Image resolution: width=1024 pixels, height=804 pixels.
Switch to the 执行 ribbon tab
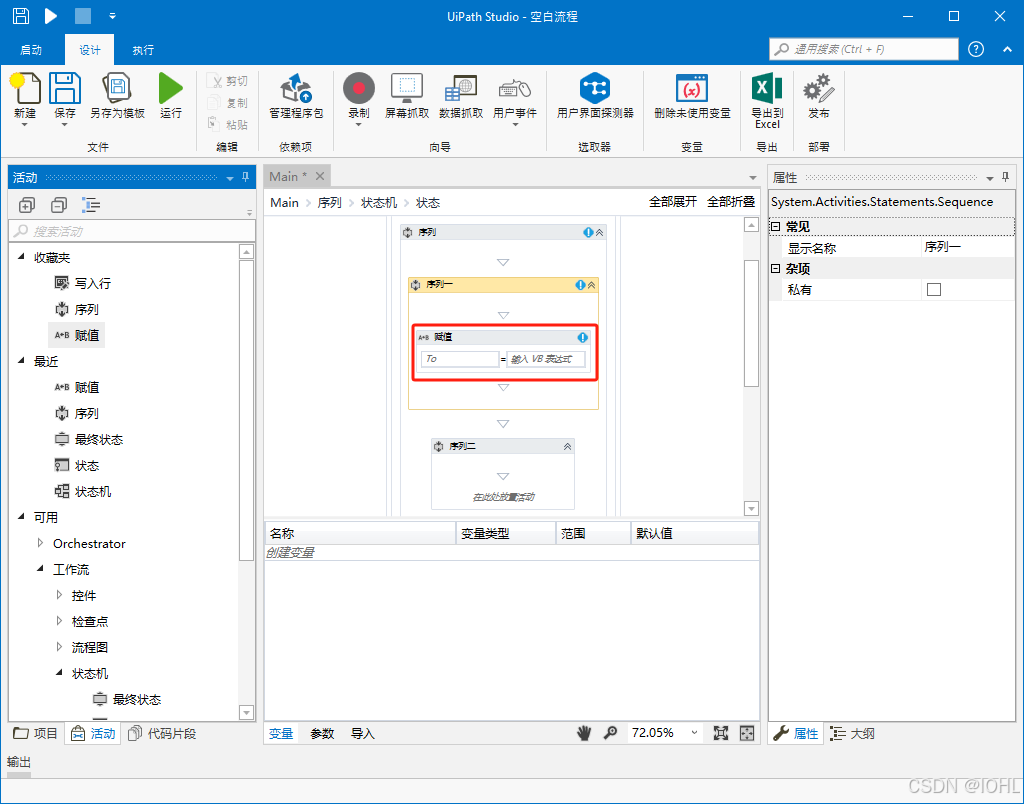coord(143,50)
